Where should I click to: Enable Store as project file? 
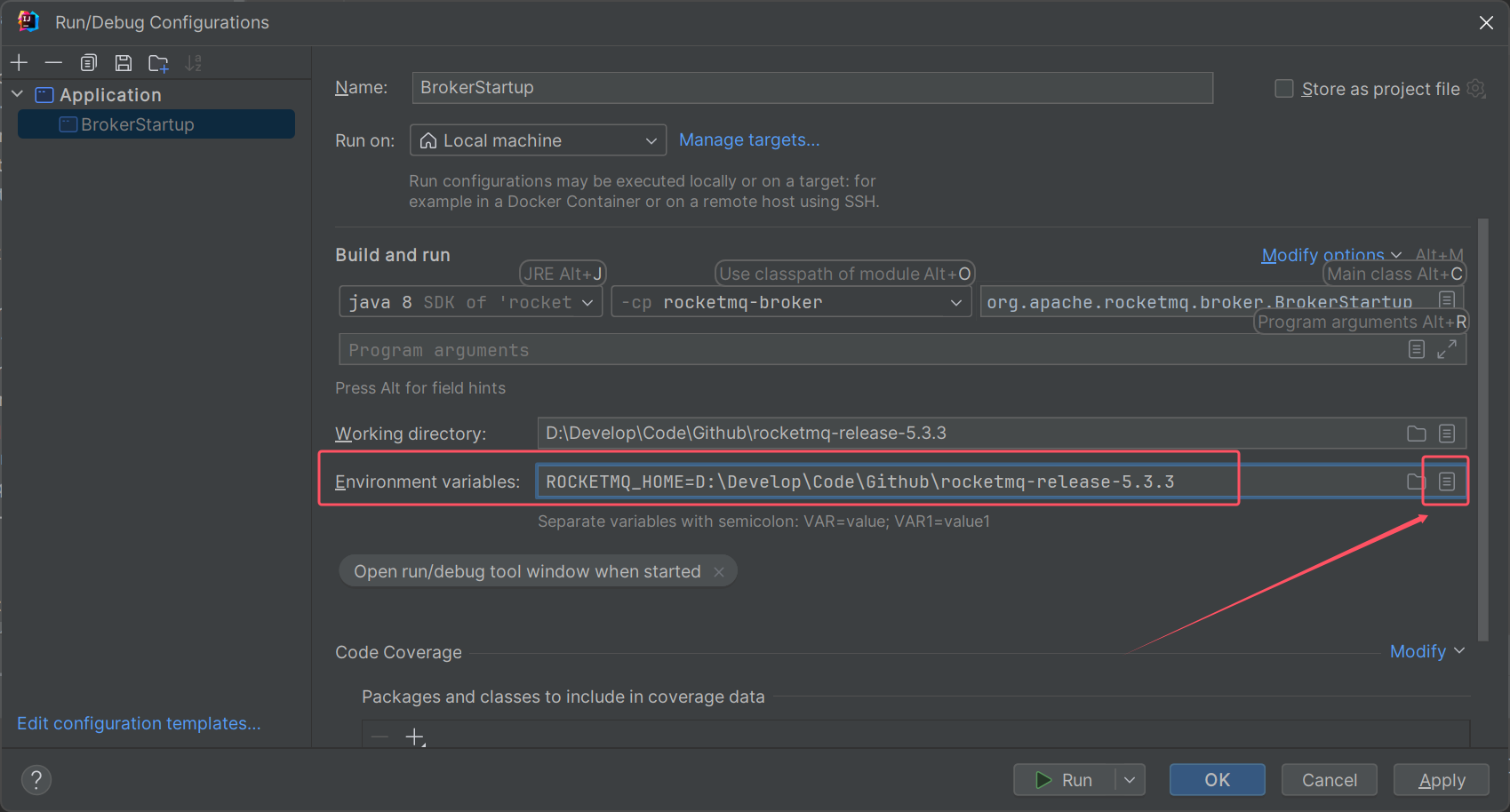pyautogui.click(x=1284, y=89)
